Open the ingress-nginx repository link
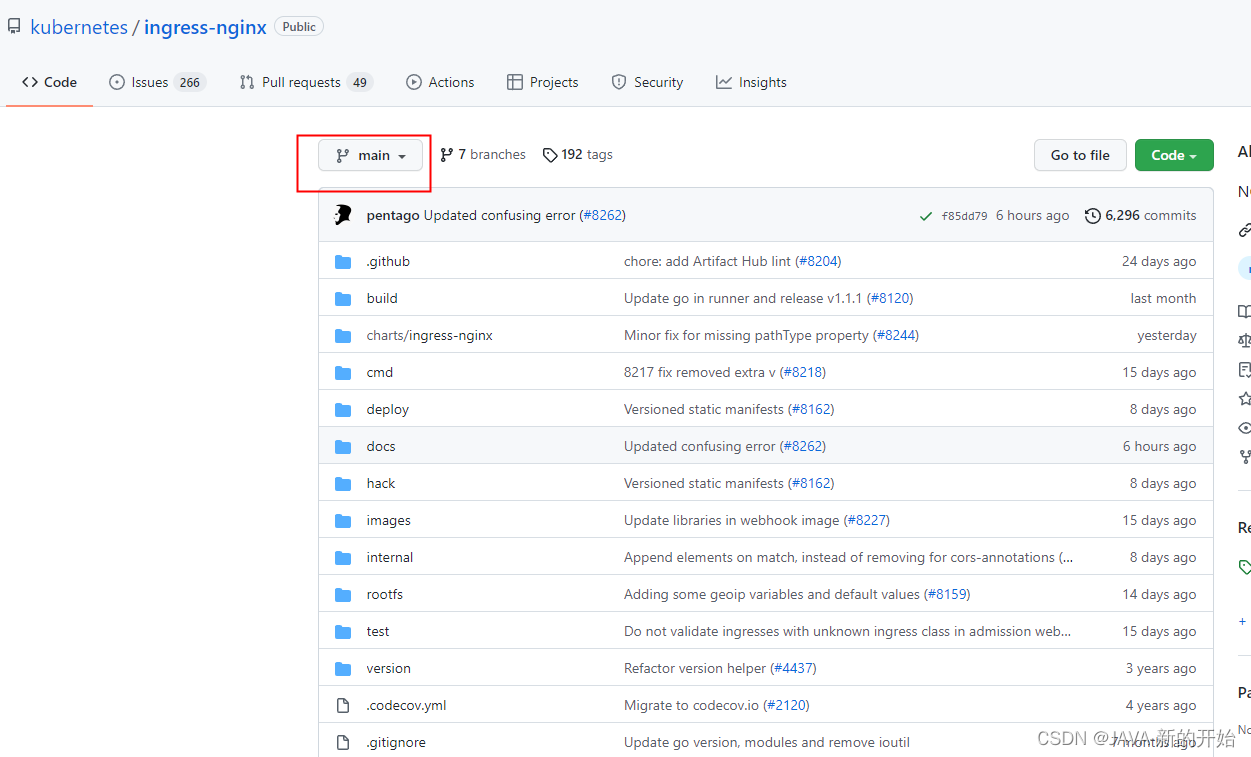The width and height of the screenshot is (1251, 757). coord(205,27)
